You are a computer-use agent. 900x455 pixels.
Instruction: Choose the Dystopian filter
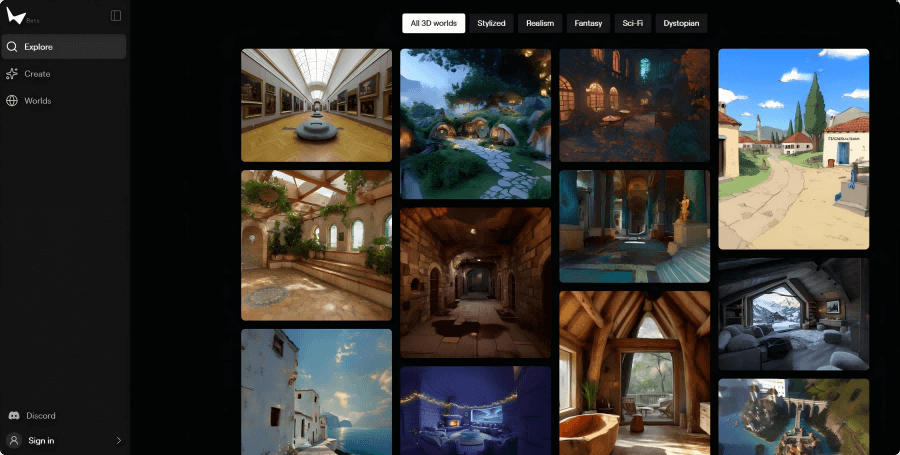[681, 23]
